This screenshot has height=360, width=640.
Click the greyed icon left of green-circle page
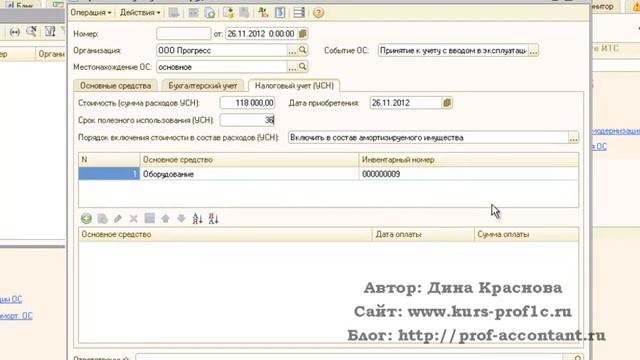(193, 13)
